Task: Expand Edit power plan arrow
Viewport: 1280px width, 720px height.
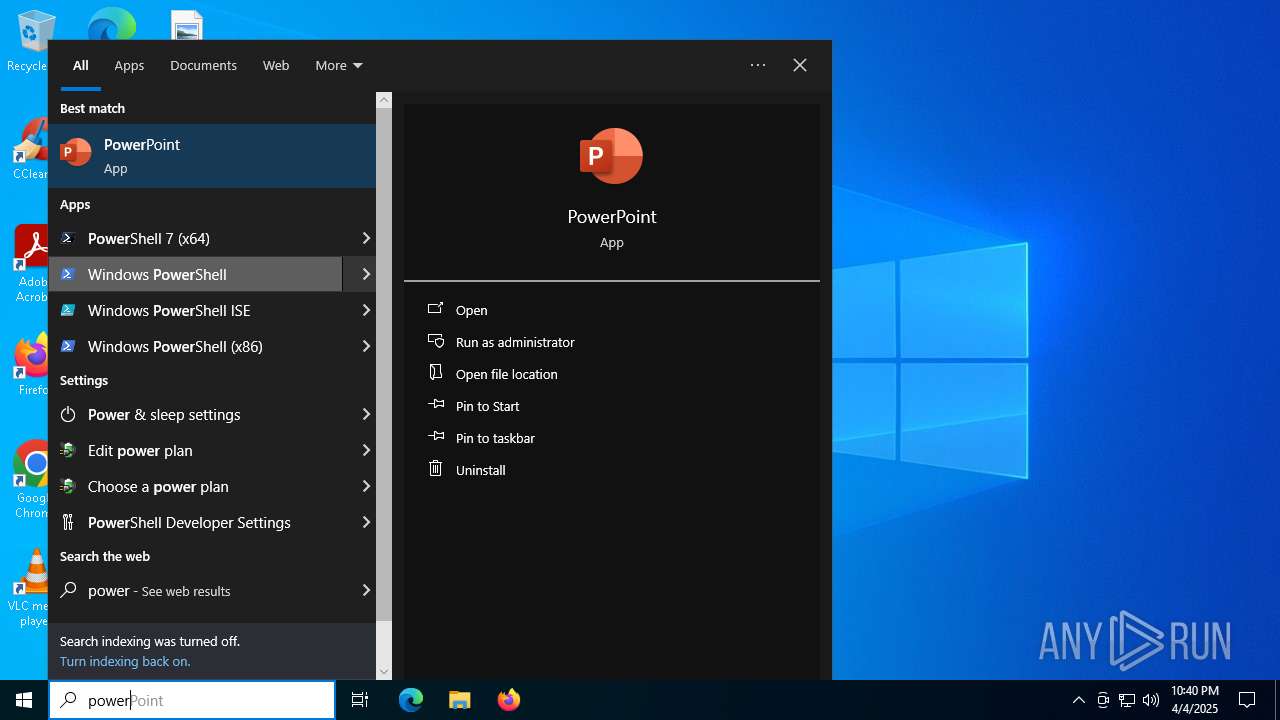Action: click(366, 450)
